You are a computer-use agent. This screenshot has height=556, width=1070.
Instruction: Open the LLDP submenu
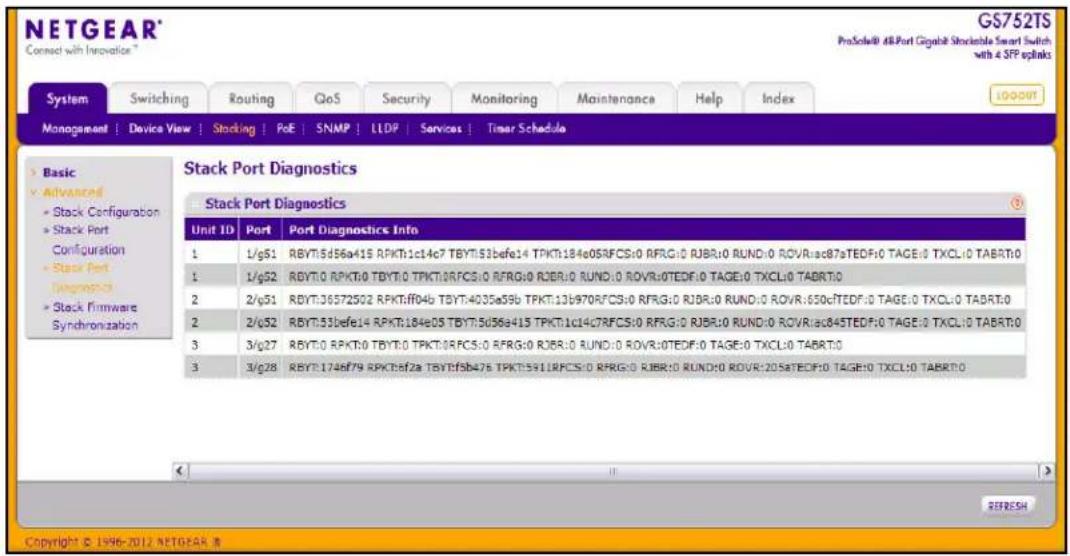point(385,128)
